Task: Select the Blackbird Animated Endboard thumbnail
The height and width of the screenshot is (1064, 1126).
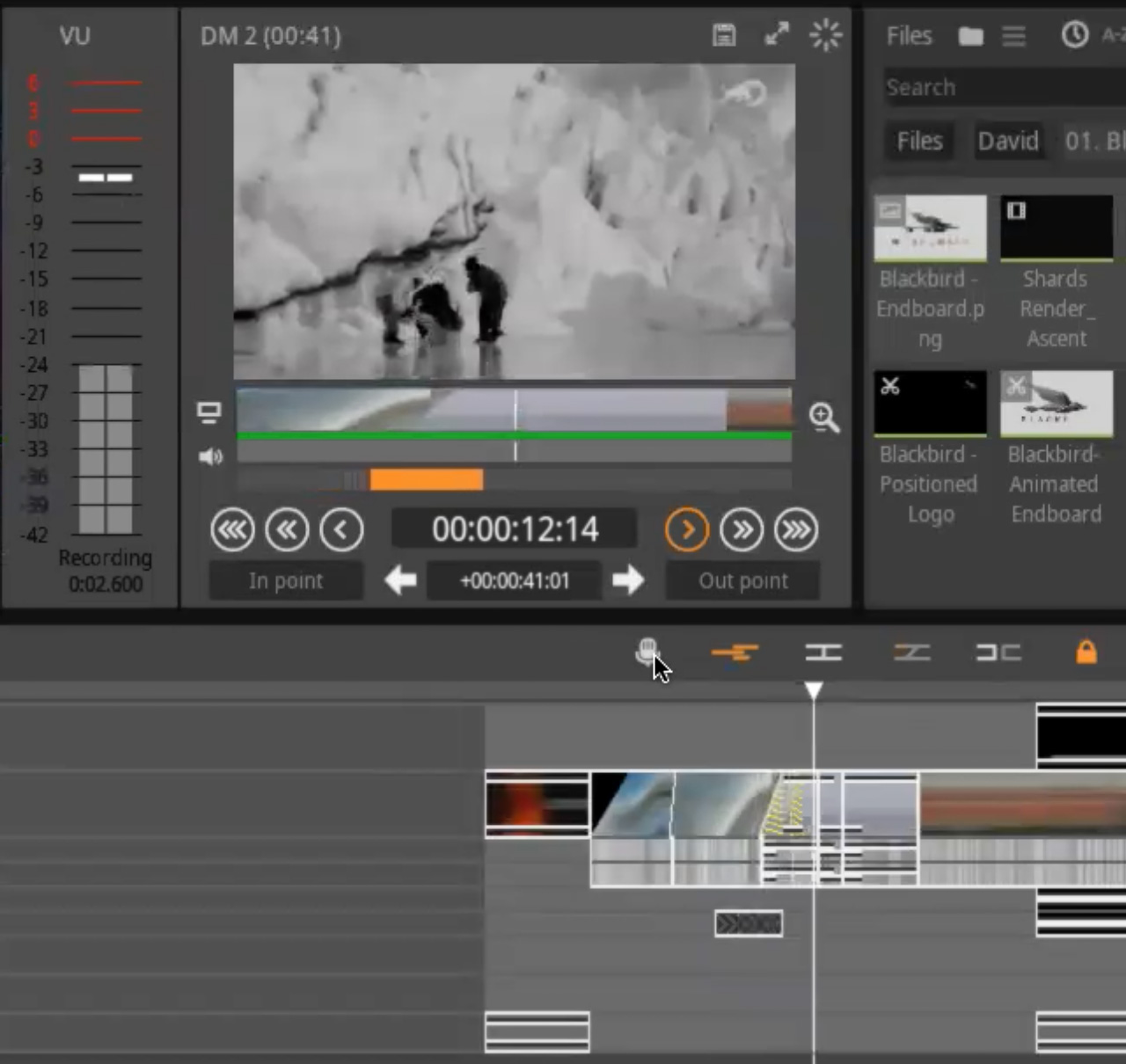Action: tap(1056, 404)
